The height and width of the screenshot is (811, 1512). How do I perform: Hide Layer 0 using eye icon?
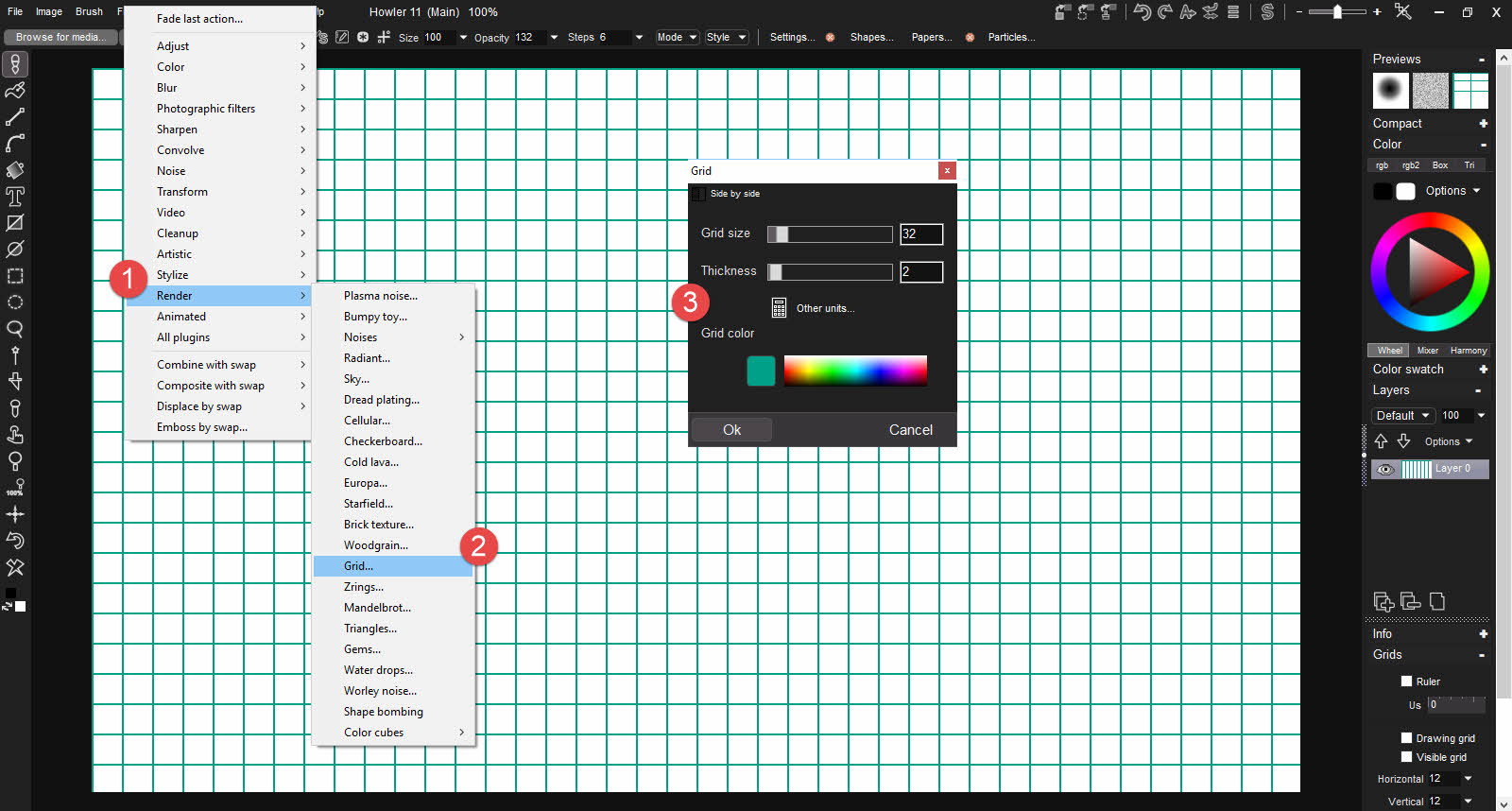tap(1385, 470)
